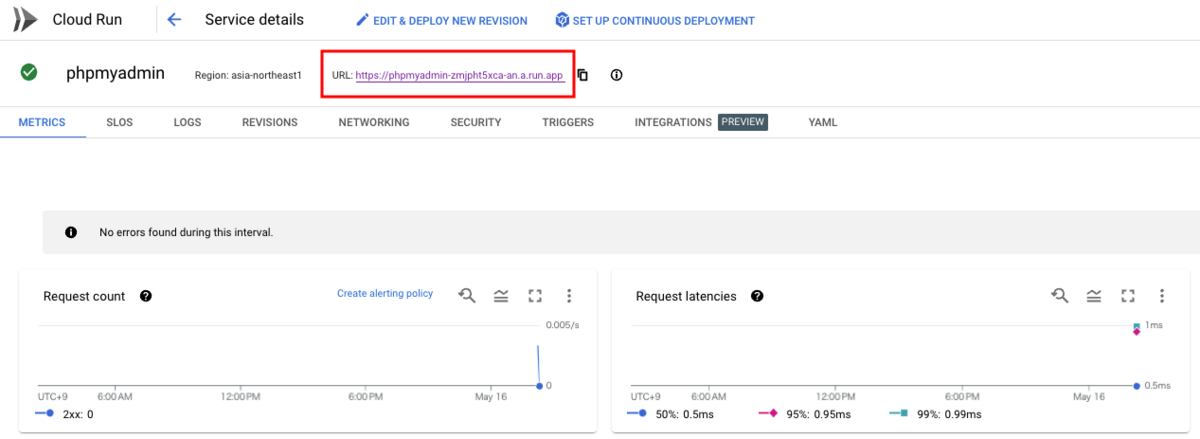Go back using the left arrow icon

point(175,20)
